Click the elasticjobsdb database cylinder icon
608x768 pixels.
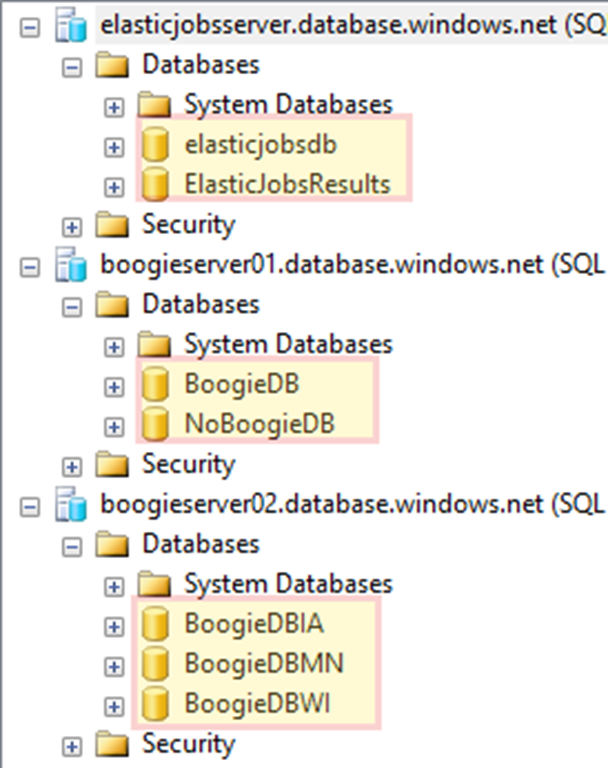(154, 145)
